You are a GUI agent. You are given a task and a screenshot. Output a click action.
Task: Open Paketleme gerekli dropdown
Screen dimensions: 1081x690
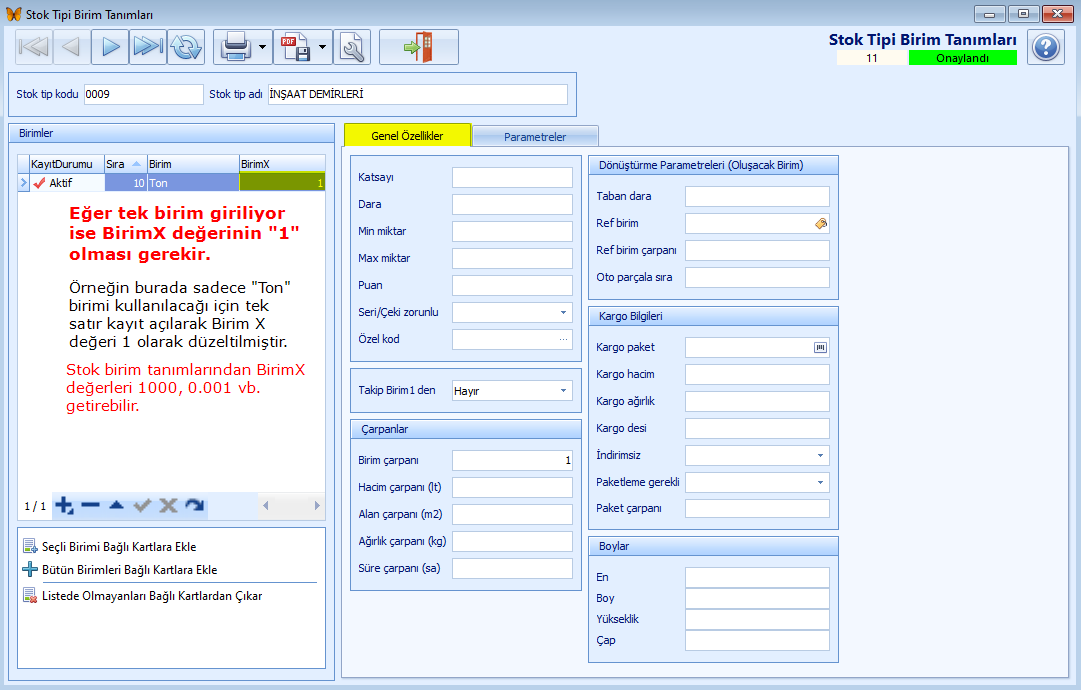point(820,483)
